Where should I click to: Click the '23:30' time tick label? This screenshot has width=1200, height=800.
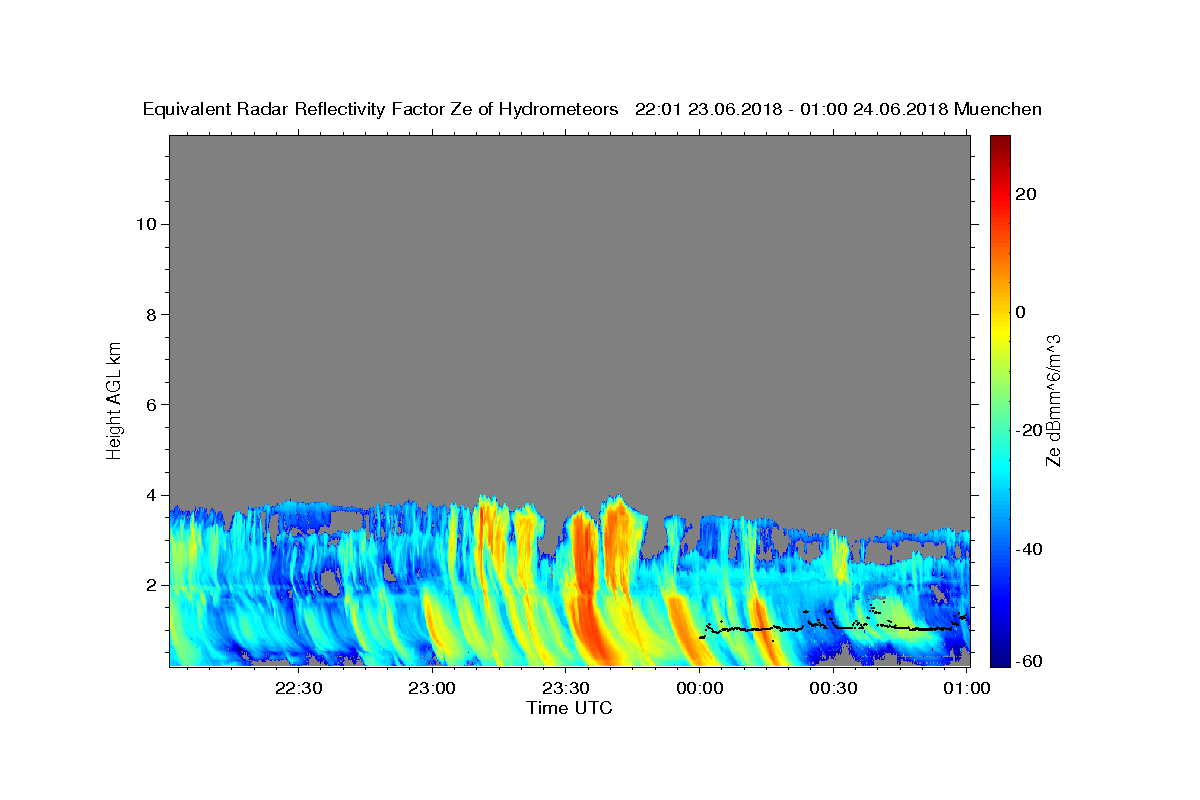(566, 688)
